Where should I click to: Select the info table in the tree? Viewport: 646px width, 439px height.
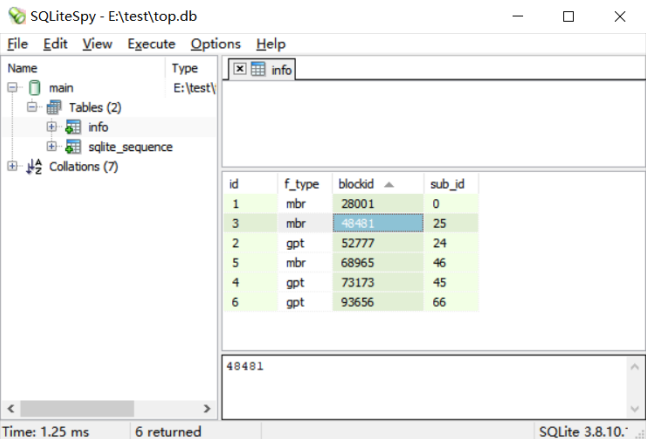click(98, 127)
